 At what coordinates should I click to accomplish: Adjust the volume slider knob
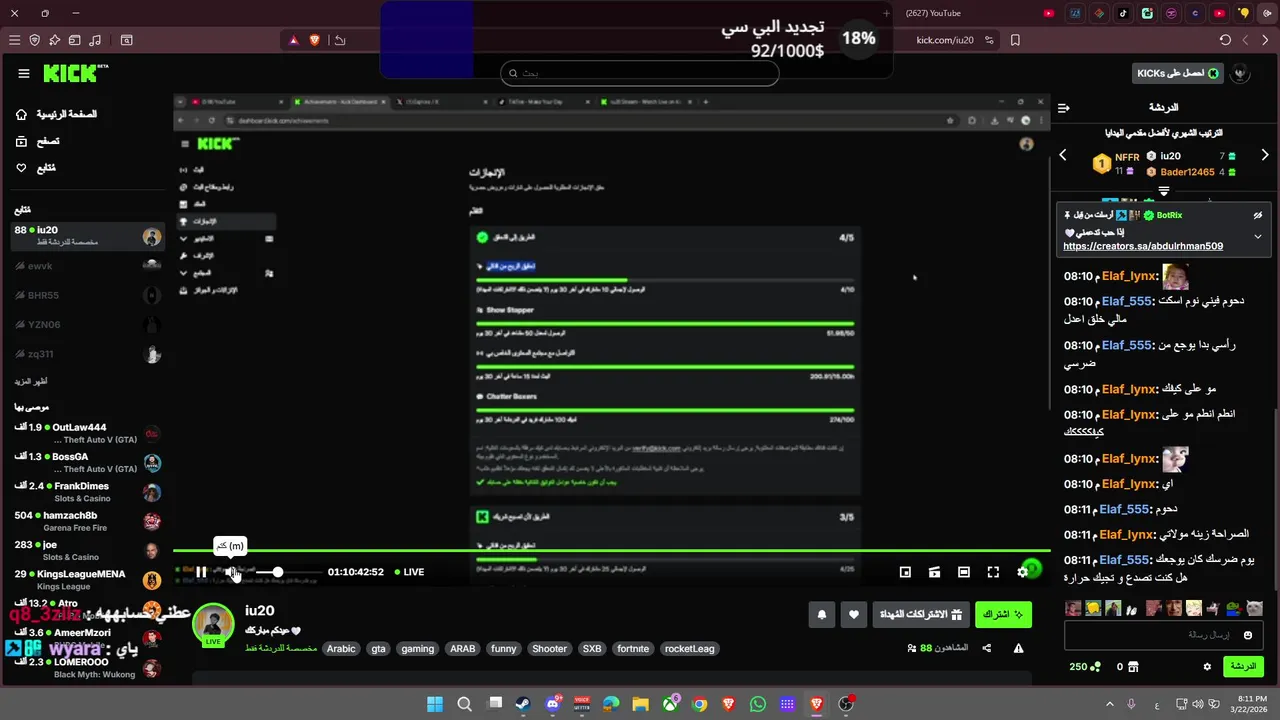pos(278,572)
